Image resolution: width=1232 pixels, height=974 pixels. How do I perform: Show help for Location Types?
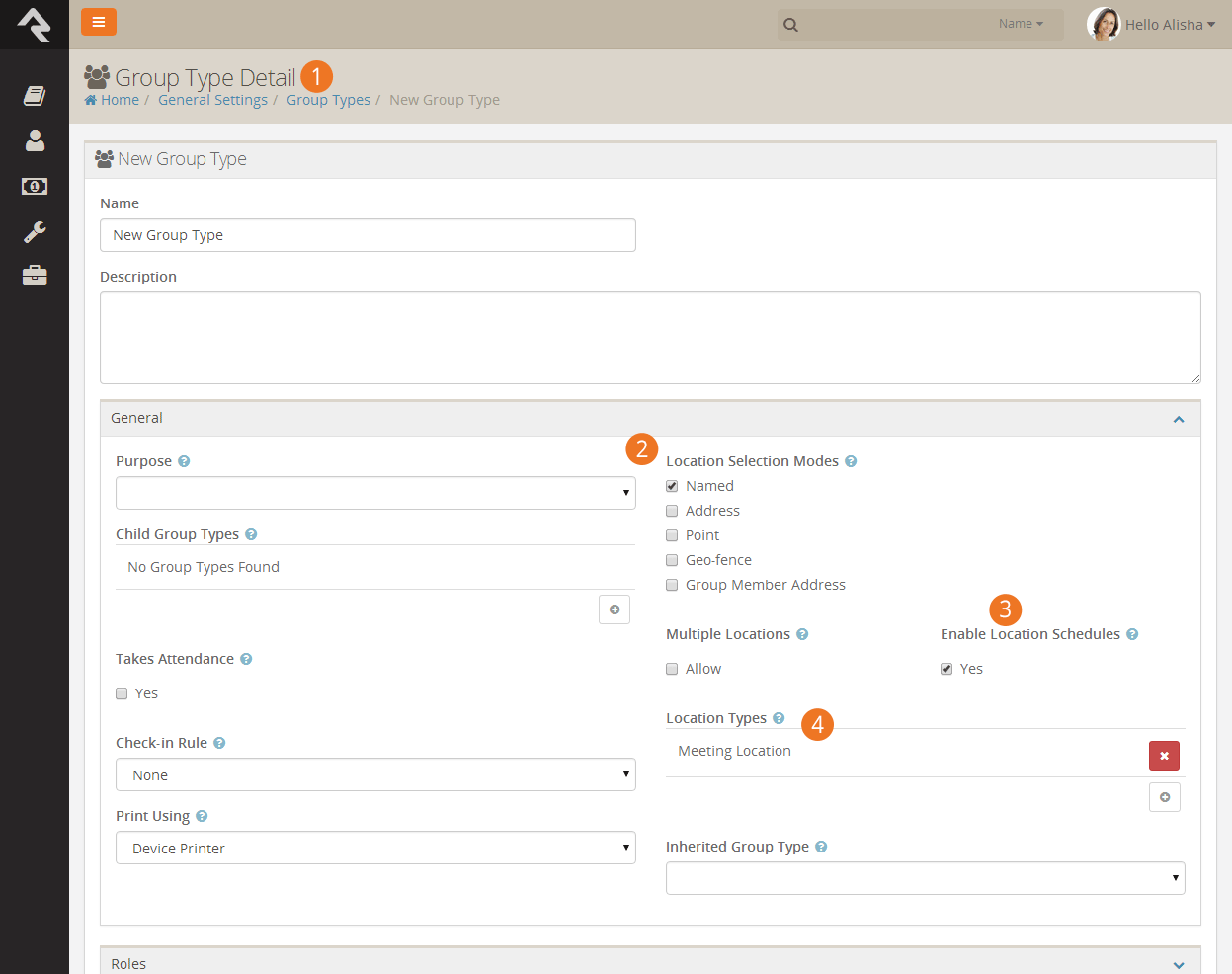779,718
